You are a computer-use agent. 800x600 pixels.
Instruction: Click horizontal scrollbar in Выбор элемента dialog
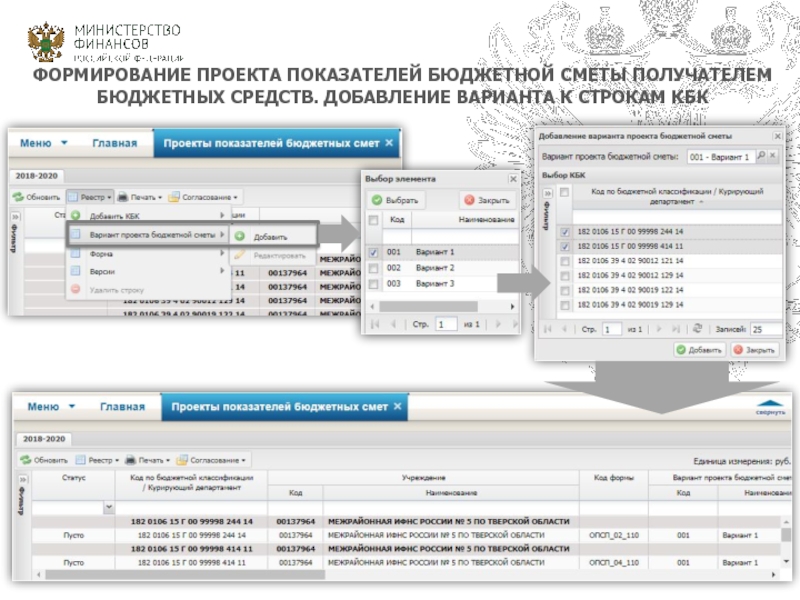pyautogui.click(x=429, y=306)
